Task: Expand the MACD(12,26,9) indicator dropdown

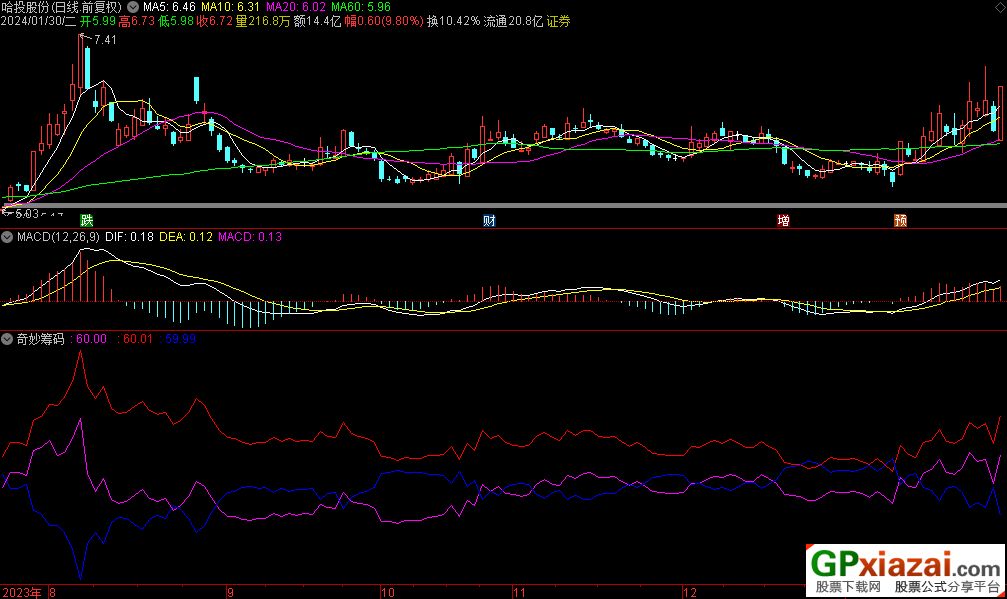Action: tap(7, 237)
